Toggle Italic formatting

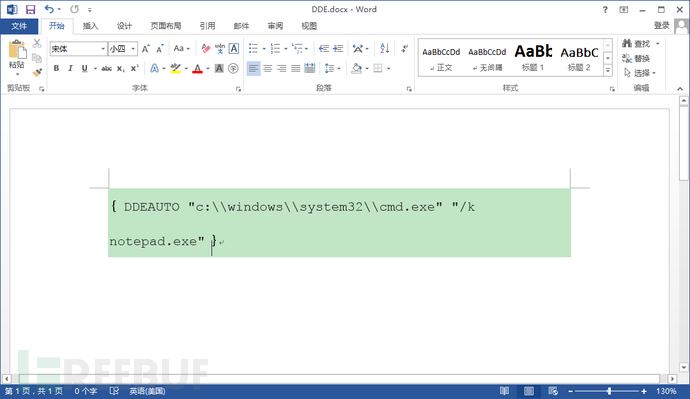click(x=70, y=68)
